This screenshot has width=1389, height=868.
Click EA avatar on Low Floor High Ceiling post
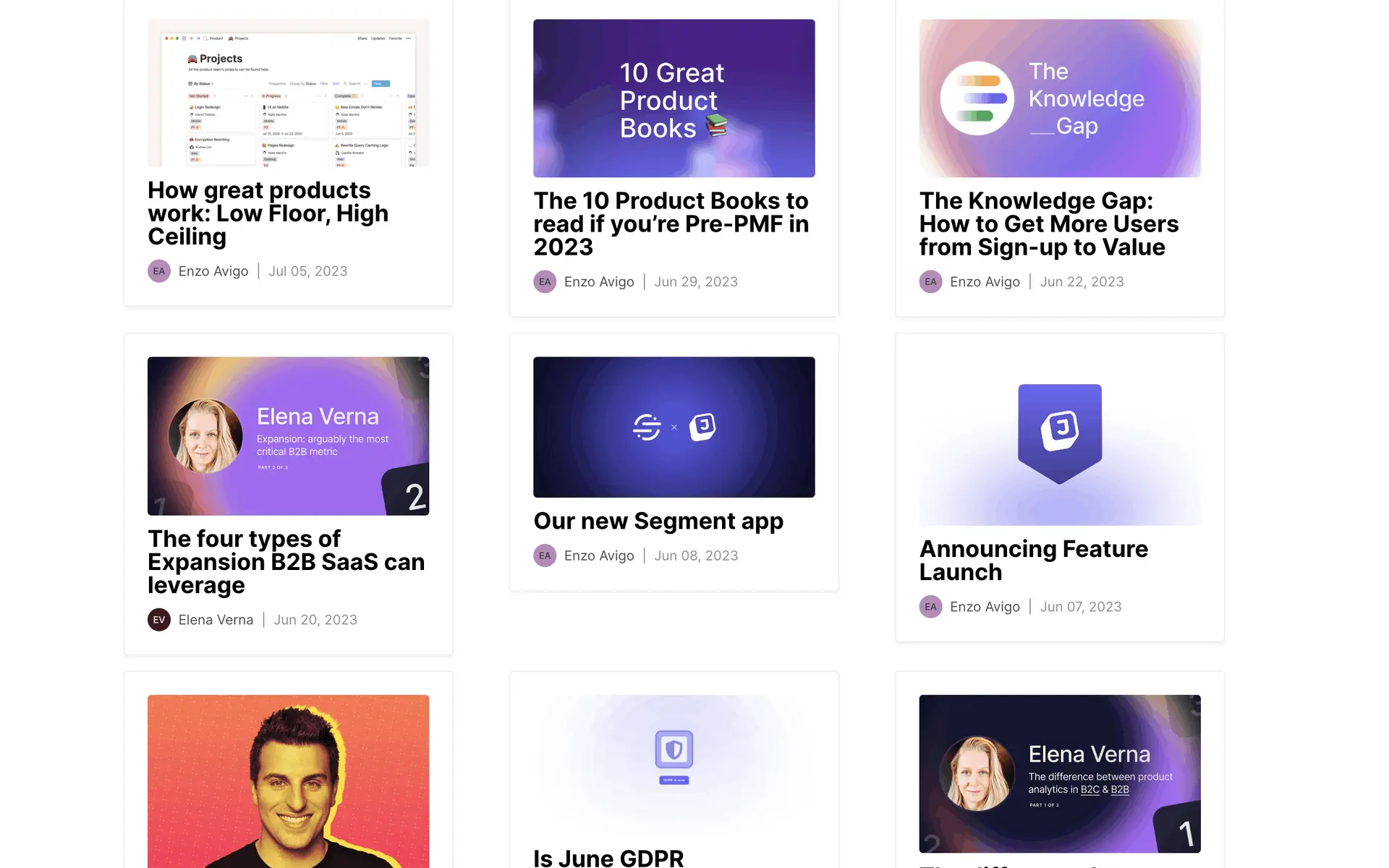[159, 271]
